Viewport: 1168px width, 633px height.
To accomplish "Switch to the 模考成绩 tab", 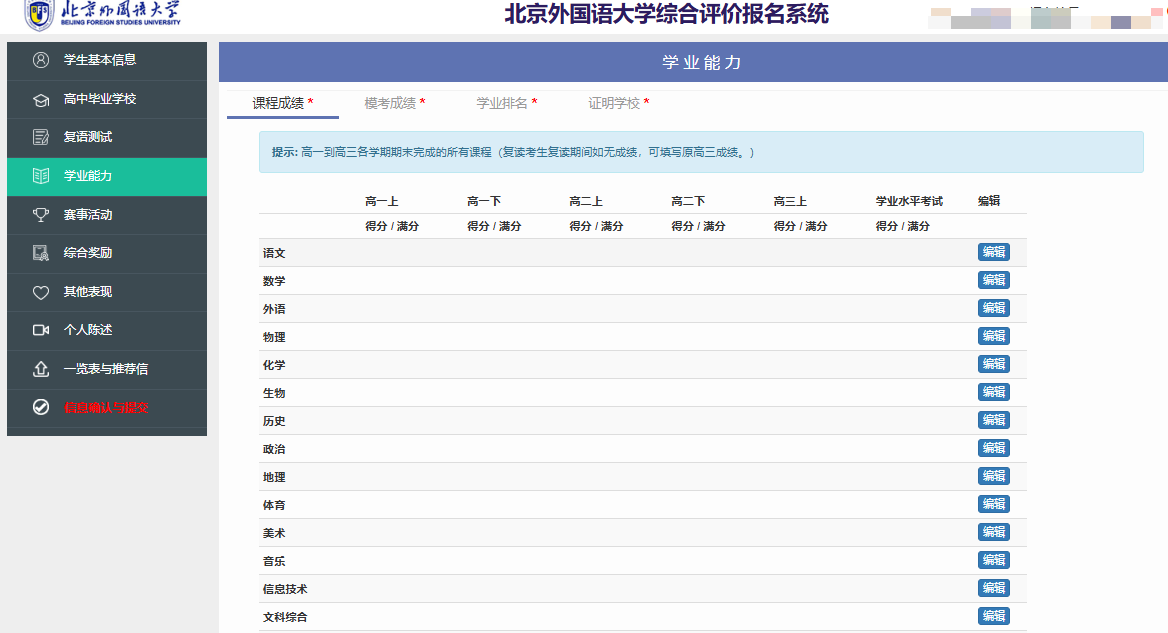I will 395,103.
